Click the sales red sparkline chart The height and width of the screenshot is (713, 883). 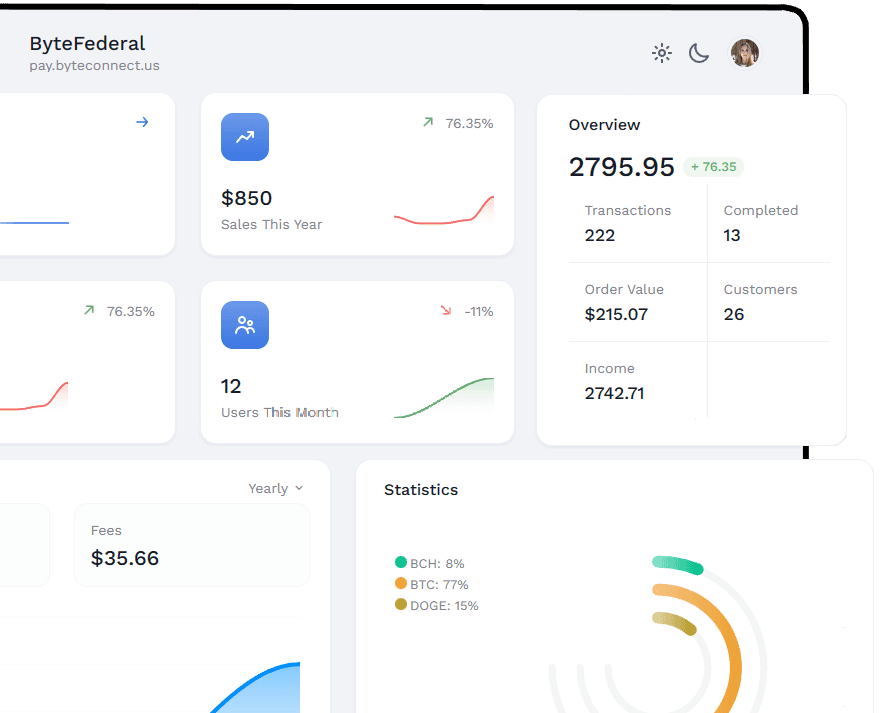click(444, 210)
